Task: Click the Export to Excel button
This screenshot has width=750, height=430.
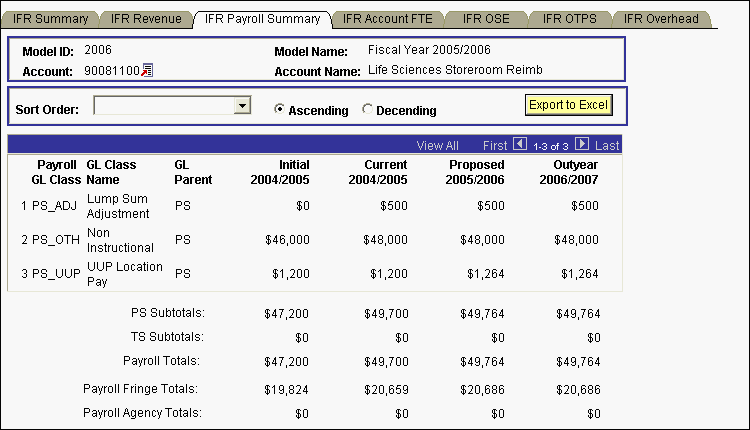Action: [x=567, y=105]
